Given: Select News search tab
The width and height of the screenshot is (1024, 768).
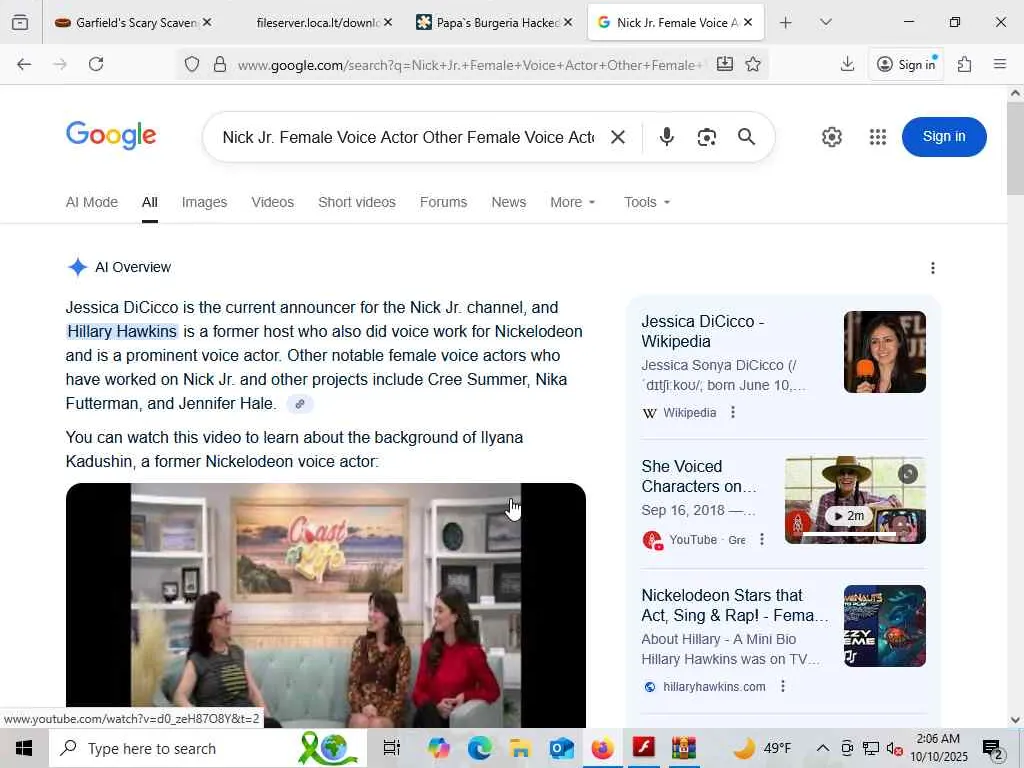Looking at the screenshot, I should 509,202.
